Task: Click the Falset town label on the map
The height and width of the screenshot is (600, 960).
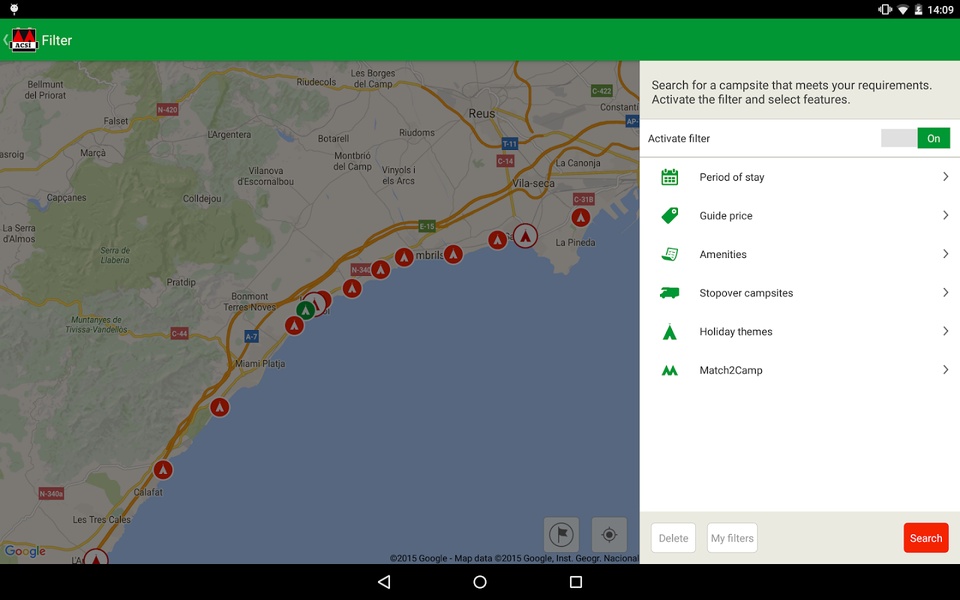Action: coord(116,121)
